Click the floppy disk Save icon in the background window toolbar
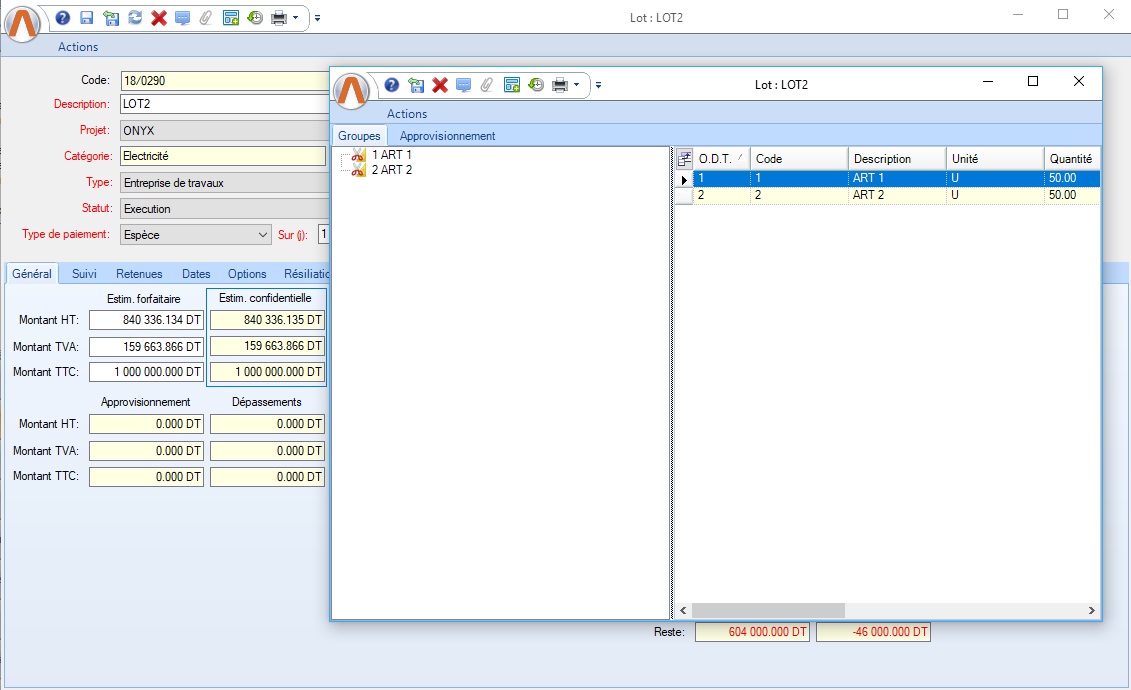 [x=86, y=18]
